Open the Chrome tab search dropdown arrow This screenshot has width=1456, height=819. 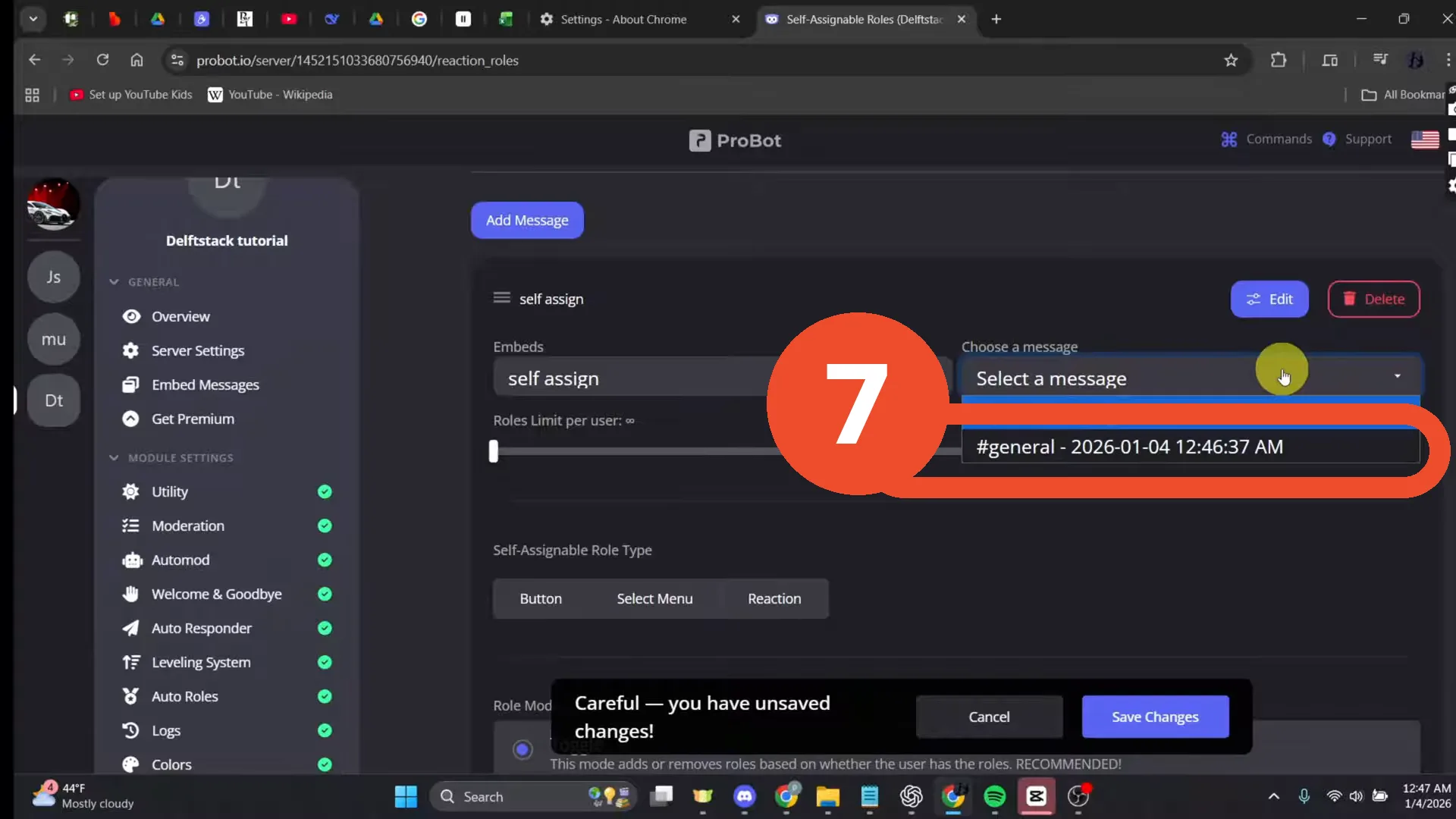click(x=33, y=19)
